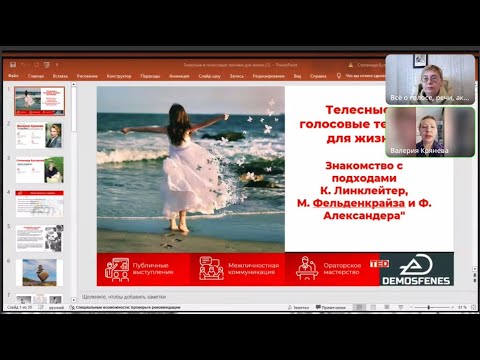This screenshot has height=360, width=480.
Task: Click the Save icon in quick access toolbar
Action: tap(13, 65)
